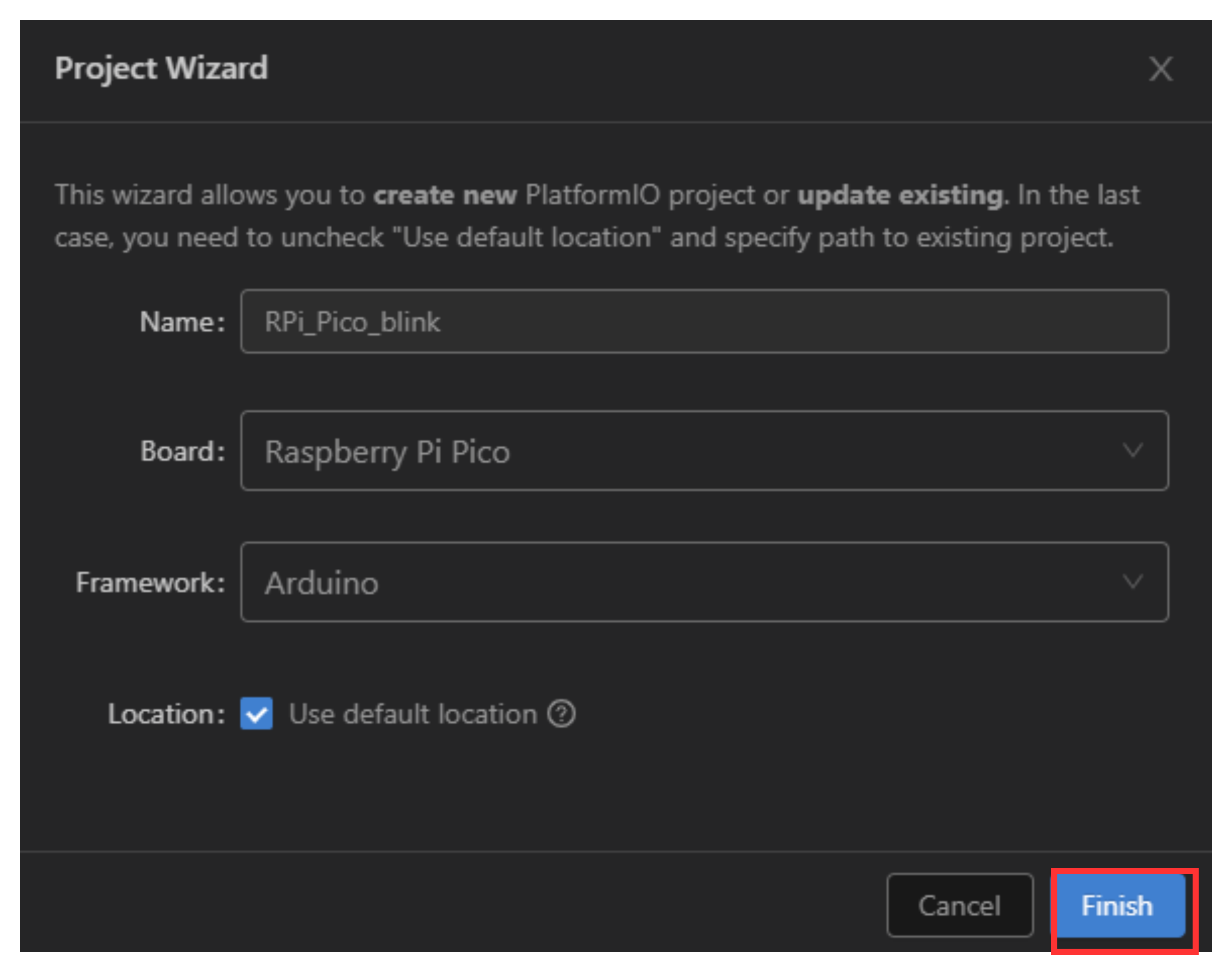Select the "Raspberry Pi Pico" board value text
The height and width of the screenshot is (976, 1232).
coord(387,452)
